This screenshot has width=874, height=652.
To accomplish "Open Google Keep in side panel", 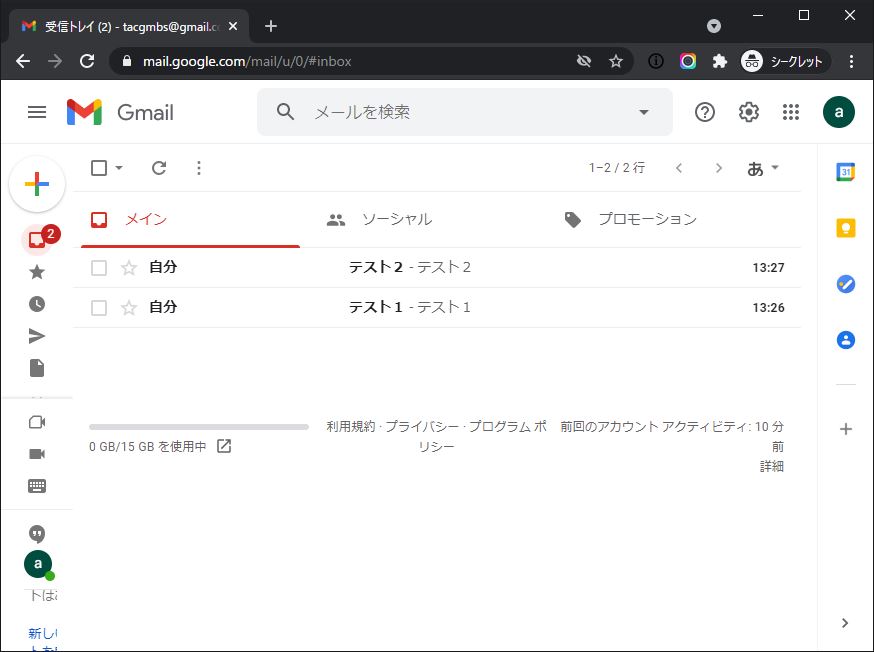I will tap(845, 228).
